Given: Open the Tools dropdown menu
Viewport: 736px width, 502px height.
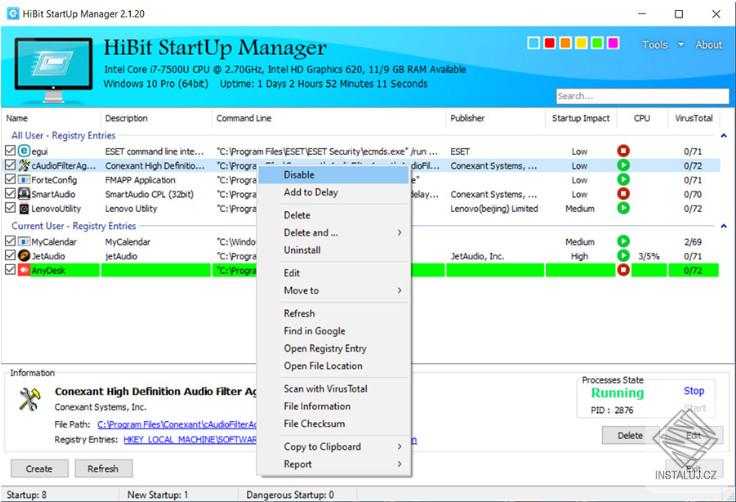Looking at the screenshot, I should click(663, 45).
